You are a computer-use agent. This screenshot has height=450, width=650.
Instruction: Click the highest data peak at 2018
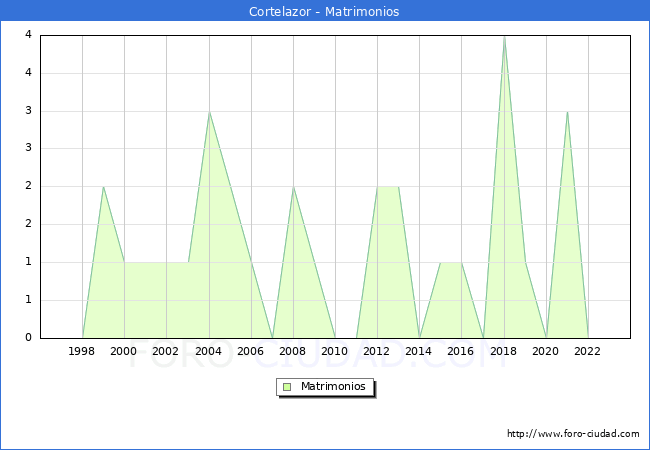(504, 37)
